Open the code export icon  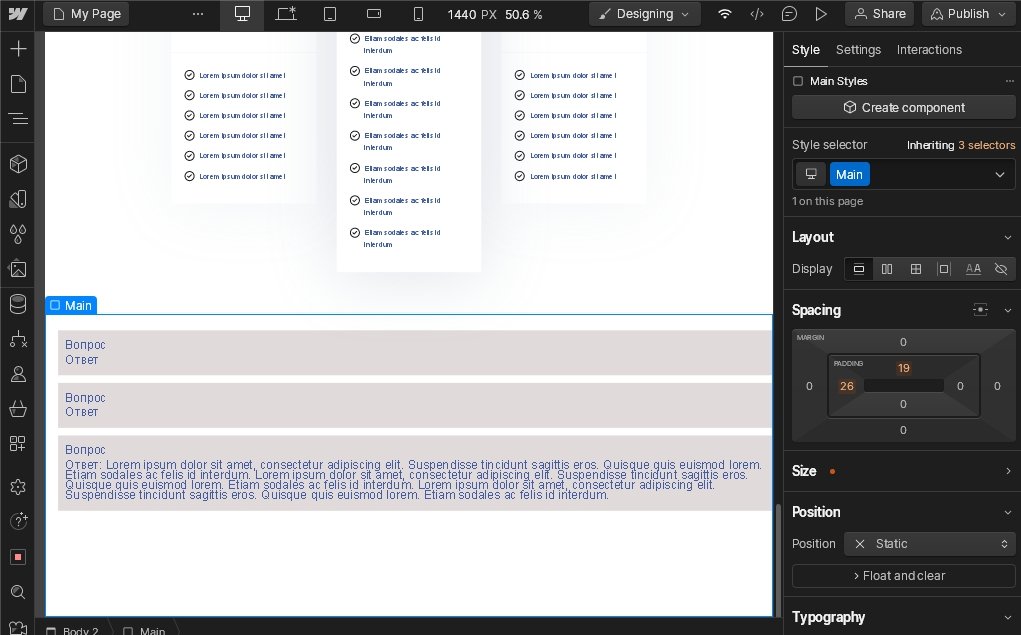tap(757, 14)
